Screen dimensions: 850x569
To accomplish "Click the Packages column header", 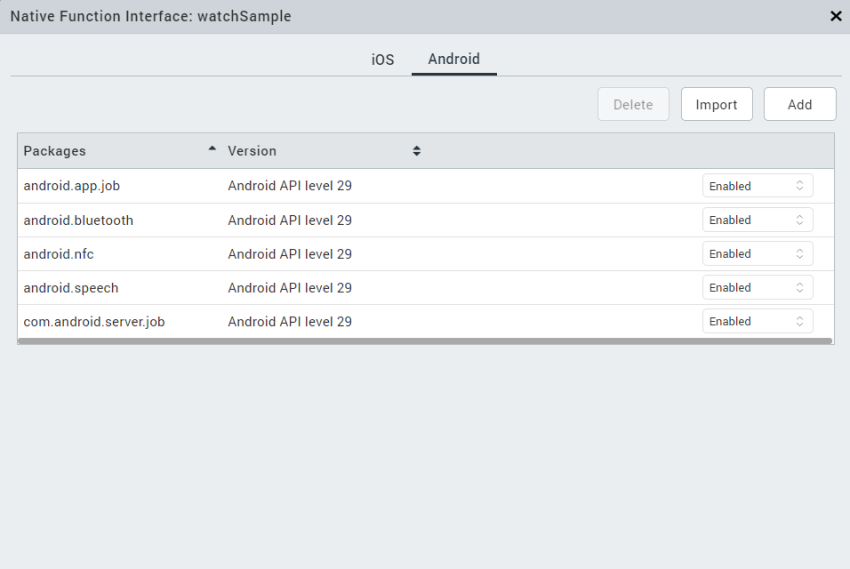I will pyautogui.click(x=55, y=151).
